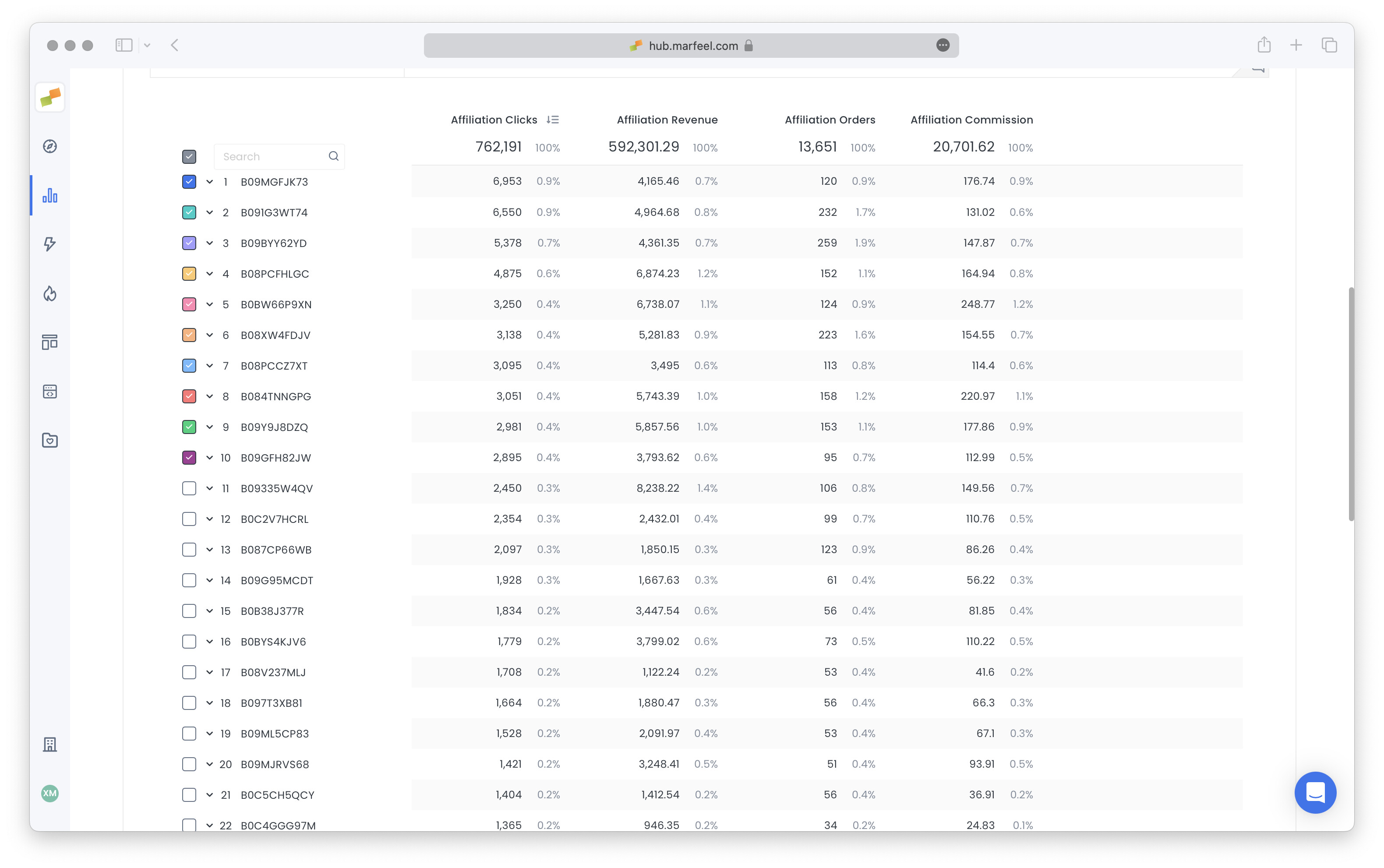Open the heart folder icon in sidebar
This screenshot has width=1384, height=868.
click(x=50, y=440)
